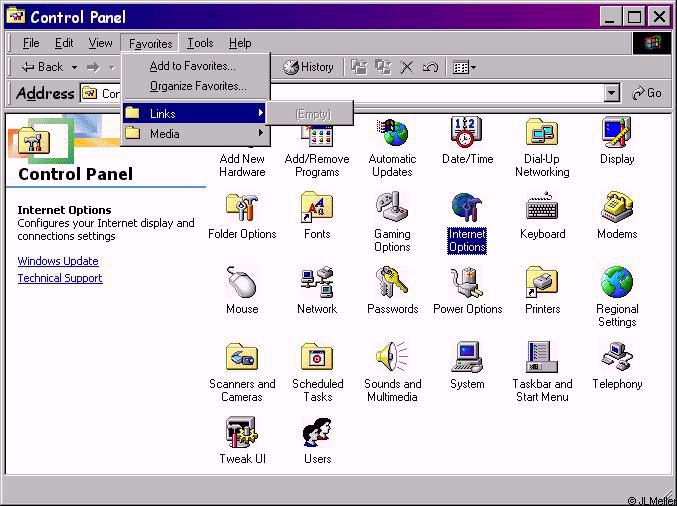This screenshot has height=506, width=677.
Task: Open the Back history dropdown arrow
Action: 74,67
